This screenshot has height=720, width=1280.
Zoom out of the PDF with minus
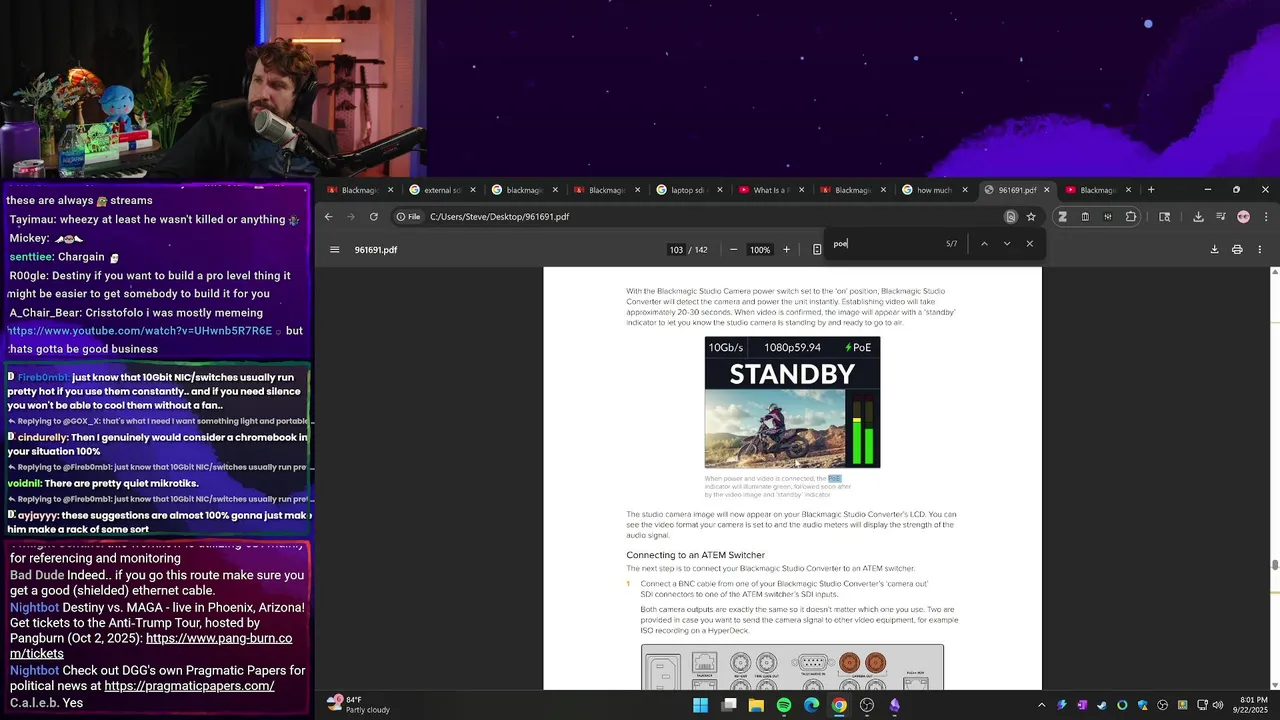[733, 250]
